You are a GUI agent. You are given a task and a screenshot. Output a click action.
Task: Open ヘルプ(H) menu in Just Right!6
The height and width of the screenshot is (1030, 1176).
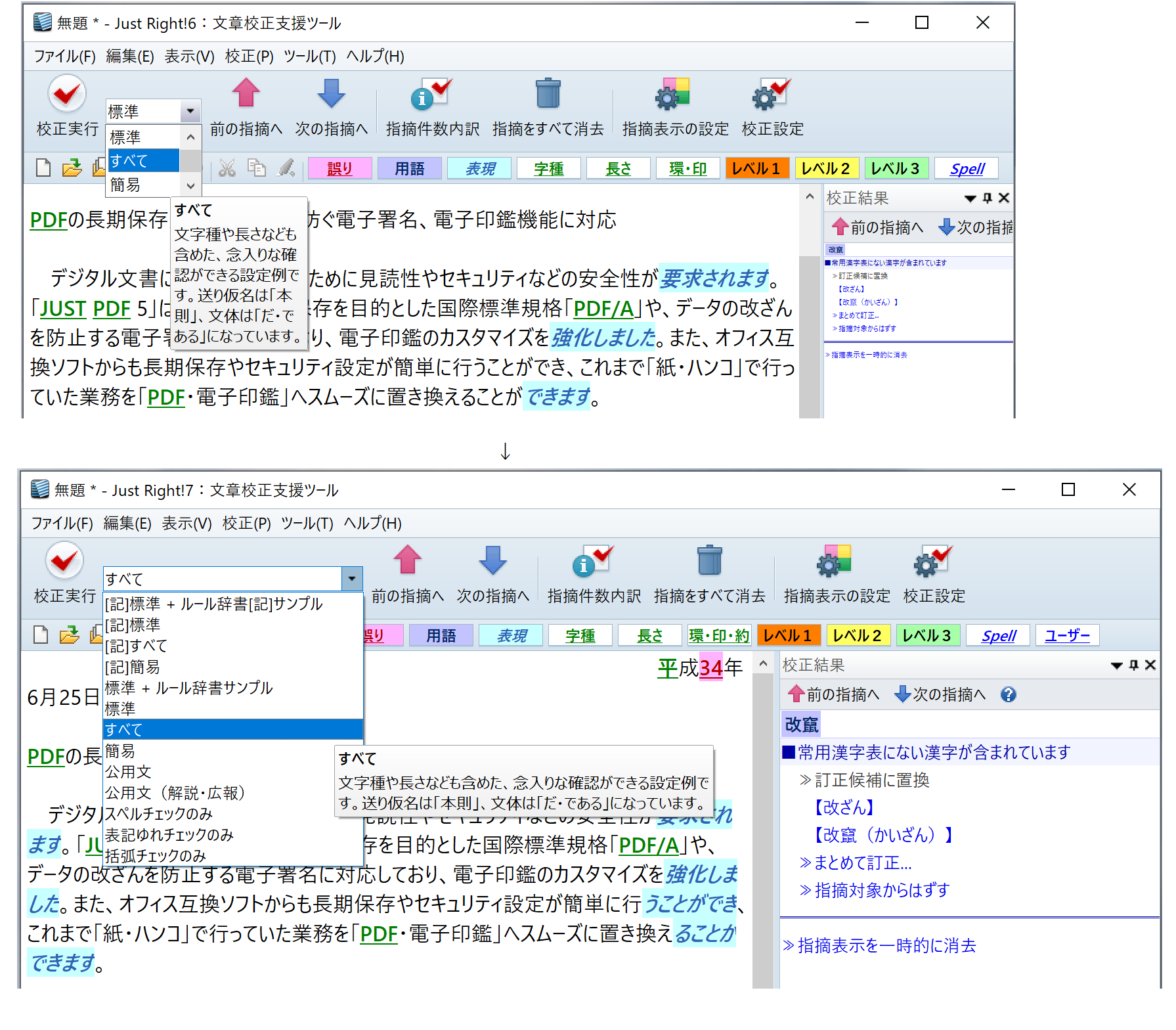click(375, 56)
